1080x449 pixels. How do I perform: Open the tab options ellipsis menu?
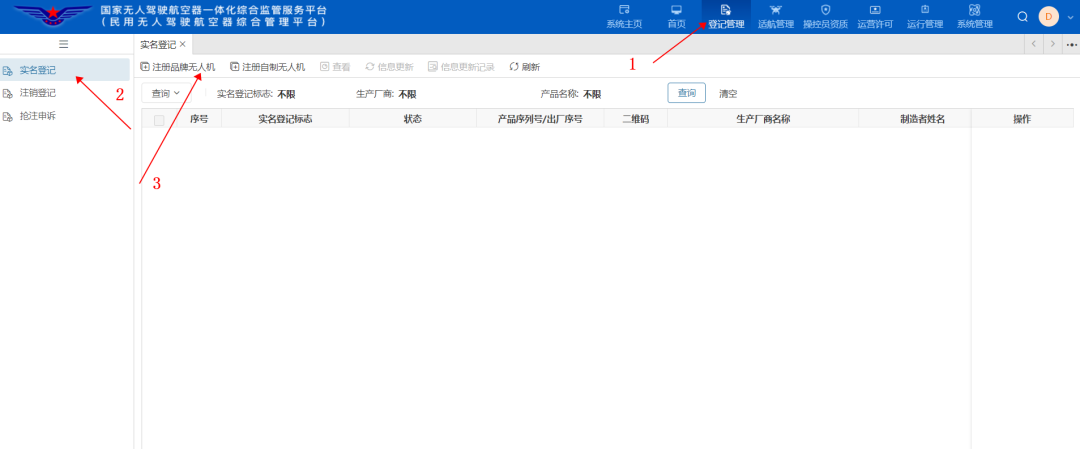1071,45
